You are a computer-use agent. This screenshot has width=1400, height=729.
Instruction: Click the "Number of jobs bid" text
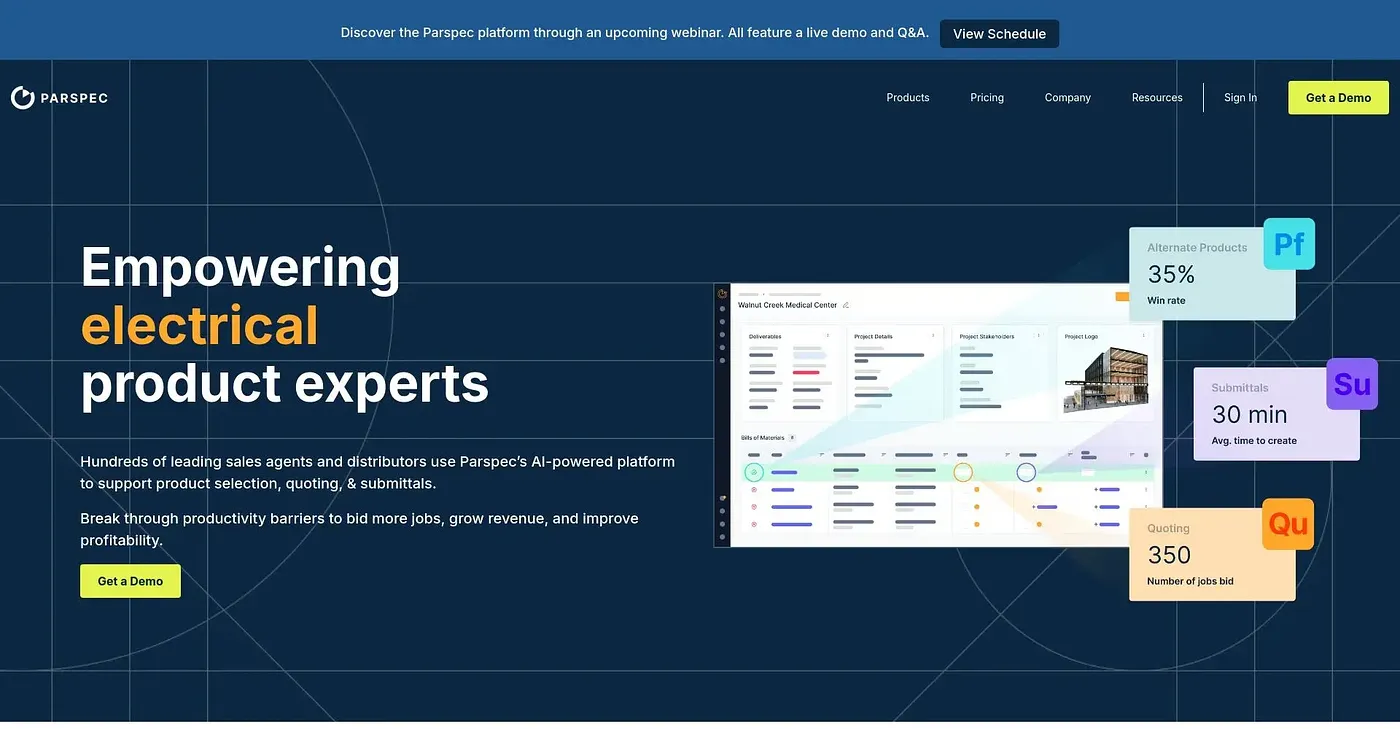pos(1190,581)
